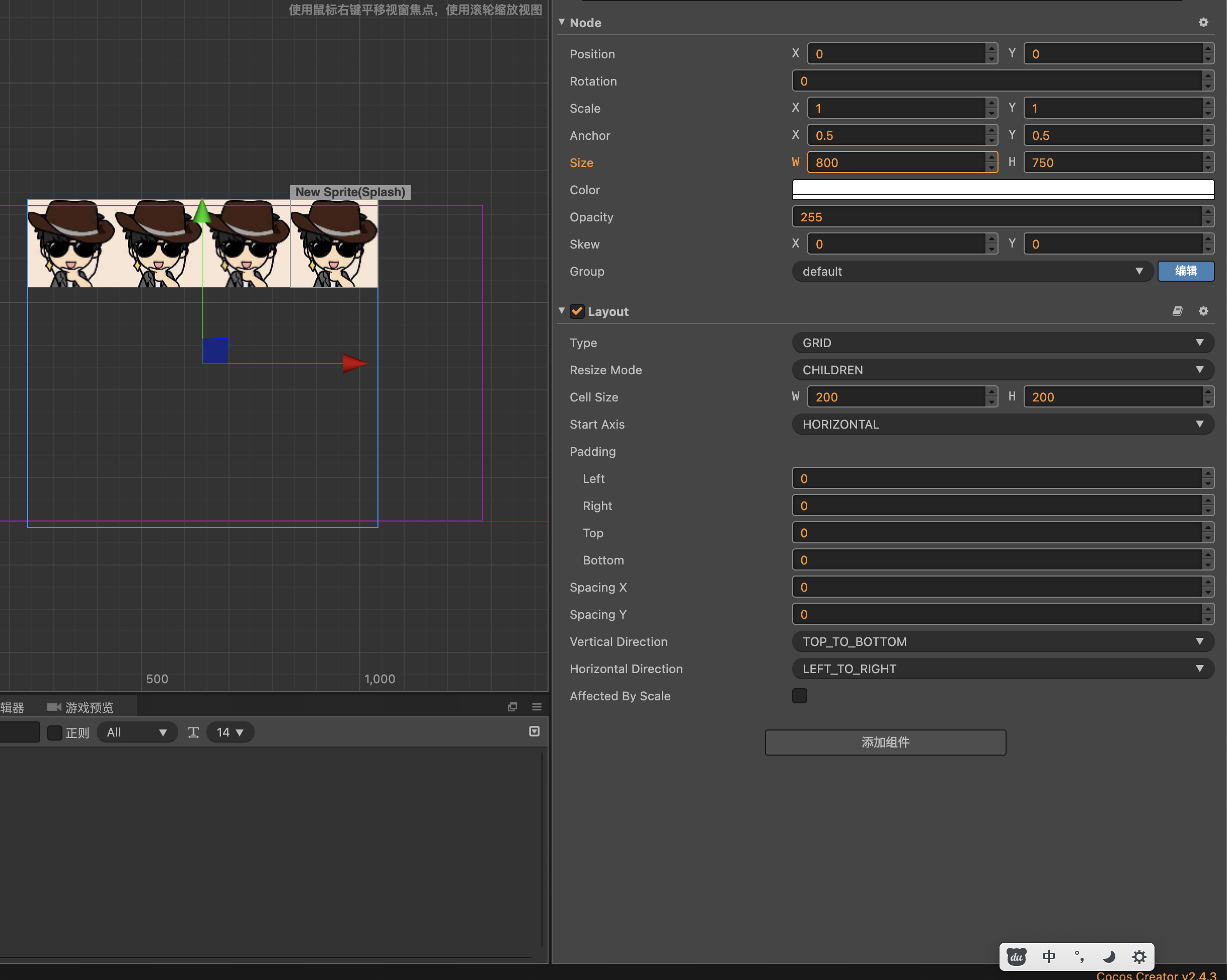Open the white Color swatch picker
The height and width of the screenshot is (980, 1227).
point(1002,189)
